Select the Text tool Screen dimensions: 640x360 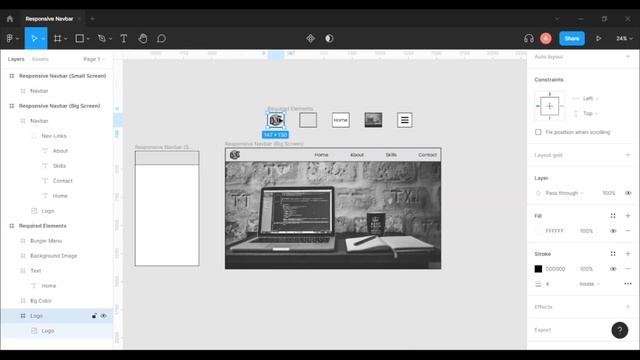124,38
